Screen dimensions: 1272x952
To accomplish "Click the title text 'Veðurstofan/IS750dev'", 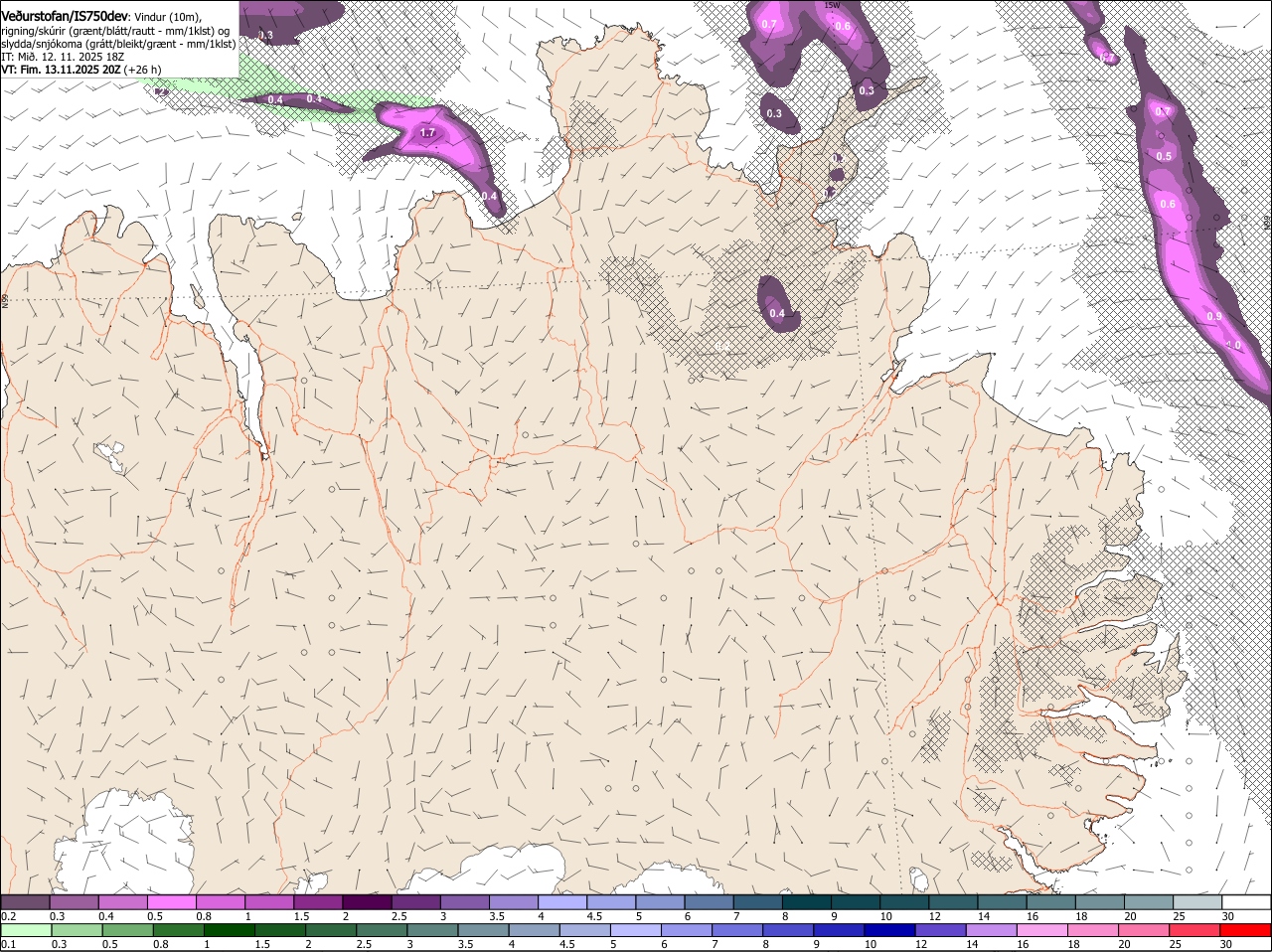I will click(65, 16).
